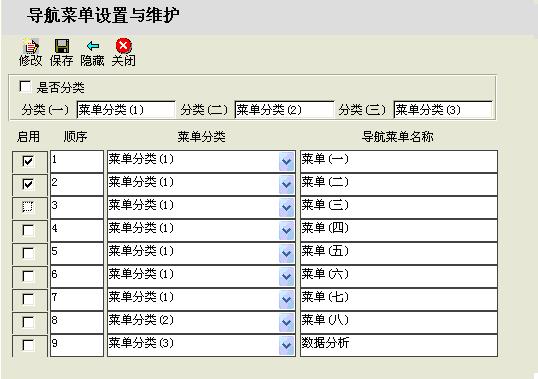
Task: Expand the 菜单分类(2) dropdown in row 8
Action: (286, 322)
